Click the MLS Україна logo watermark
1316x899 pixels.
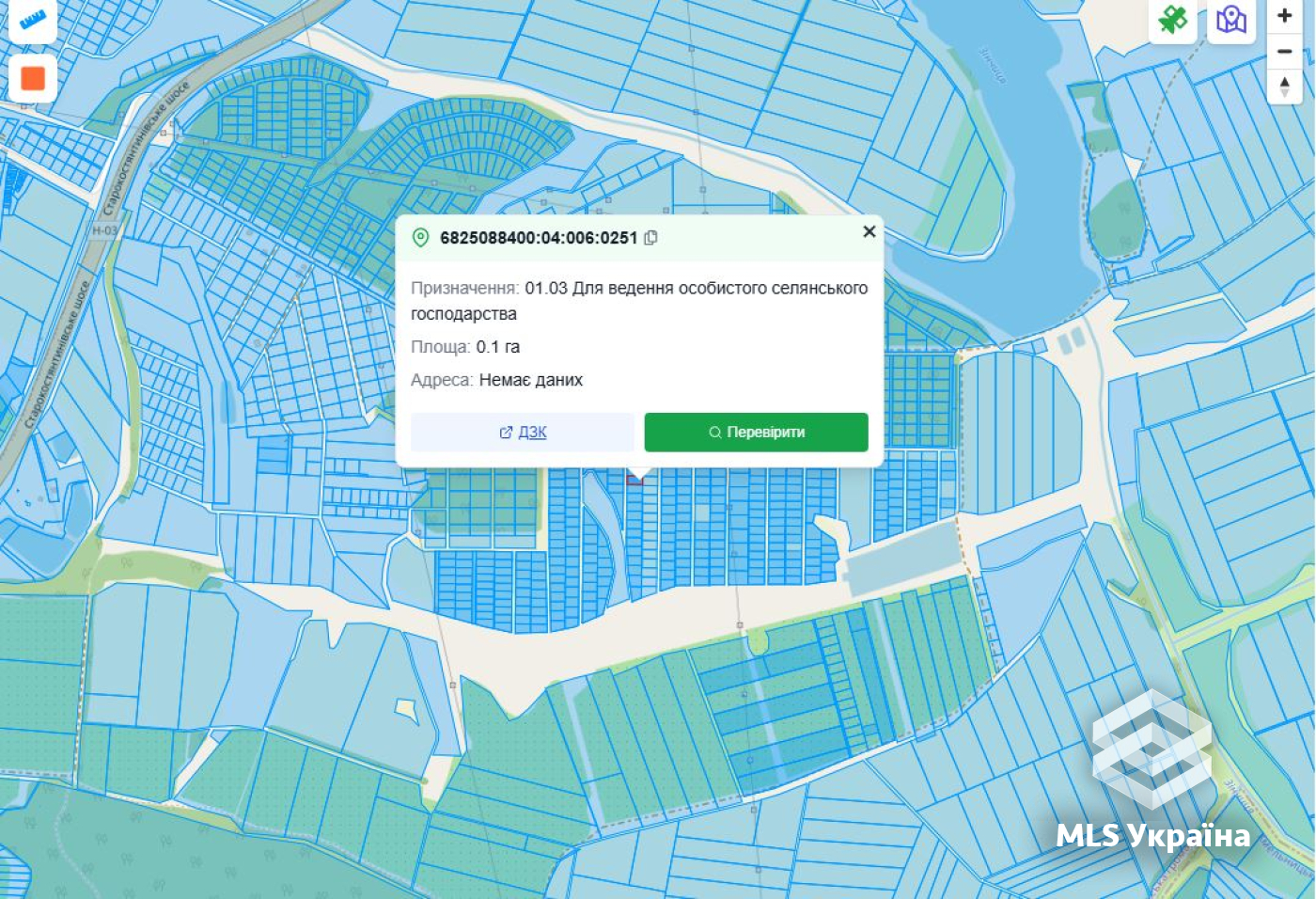click(1152, 771)
